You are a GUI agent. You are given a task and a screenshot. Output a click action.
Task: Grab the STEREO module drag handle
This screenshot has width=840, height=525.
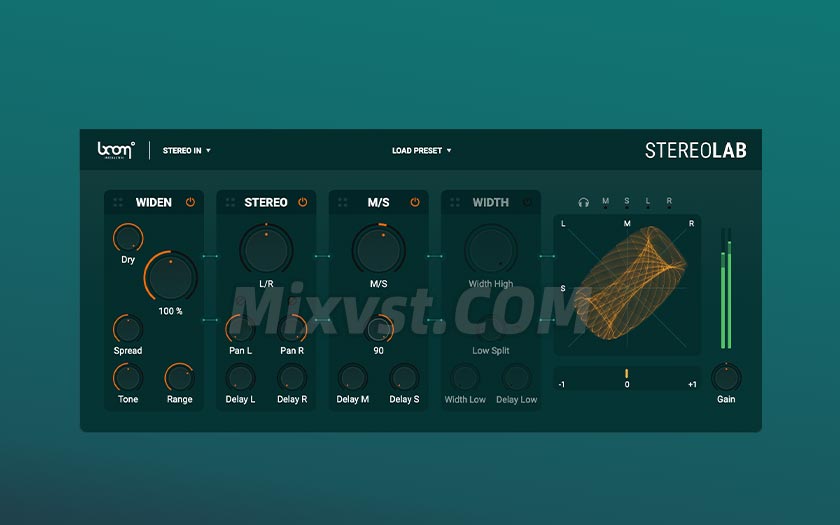click(230, 202)
